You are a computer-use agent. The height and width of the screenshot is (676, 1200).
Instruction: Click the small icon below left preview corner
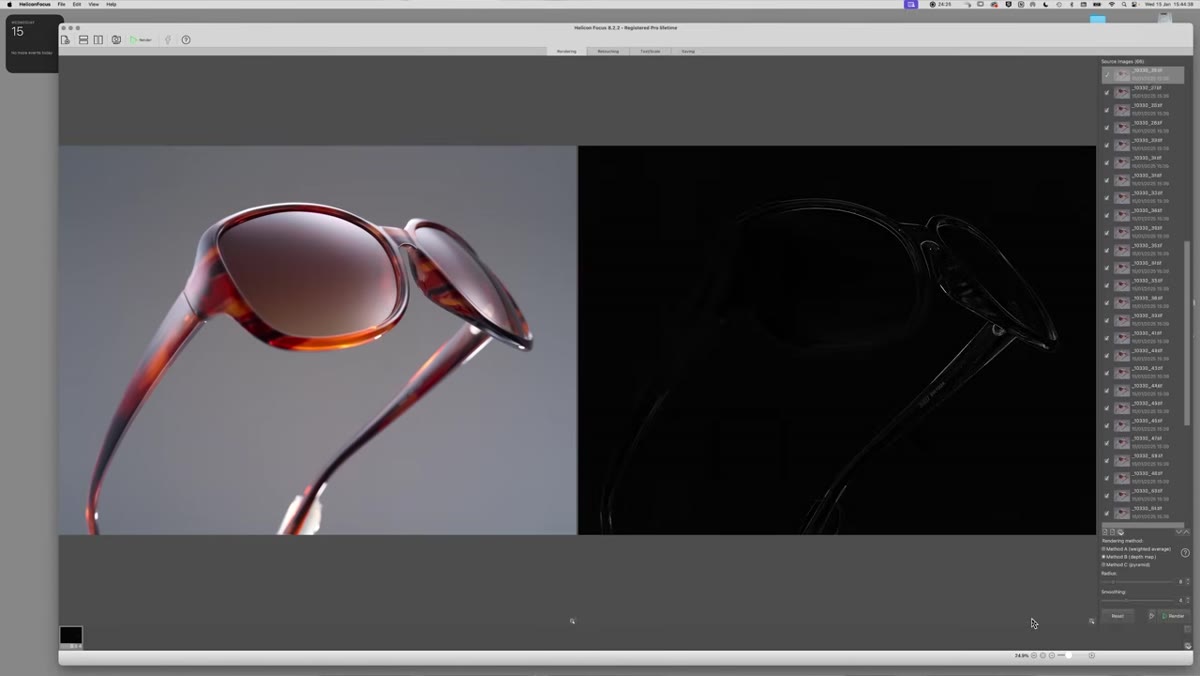(572, 621)
